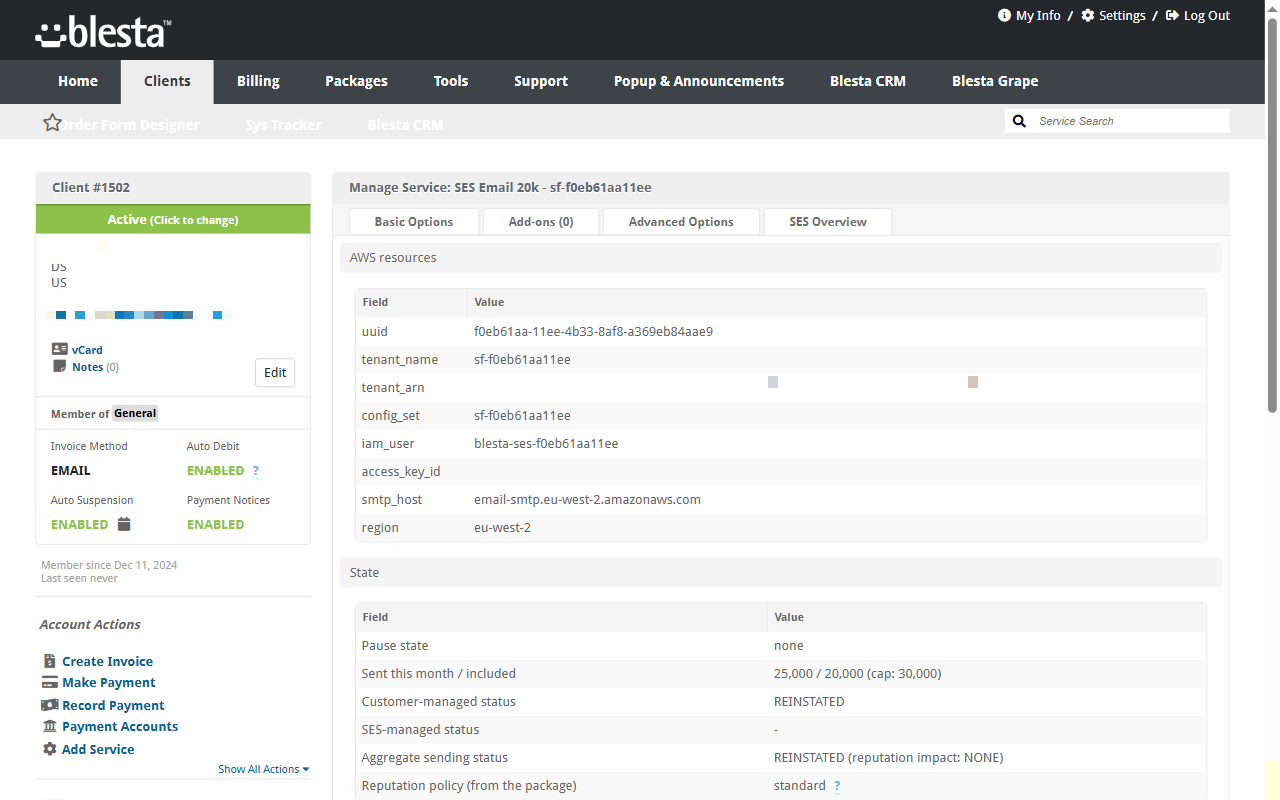Click the Settings gear icon
Viewport: 1280px width, 800px height.
(x=1088, y=15)
